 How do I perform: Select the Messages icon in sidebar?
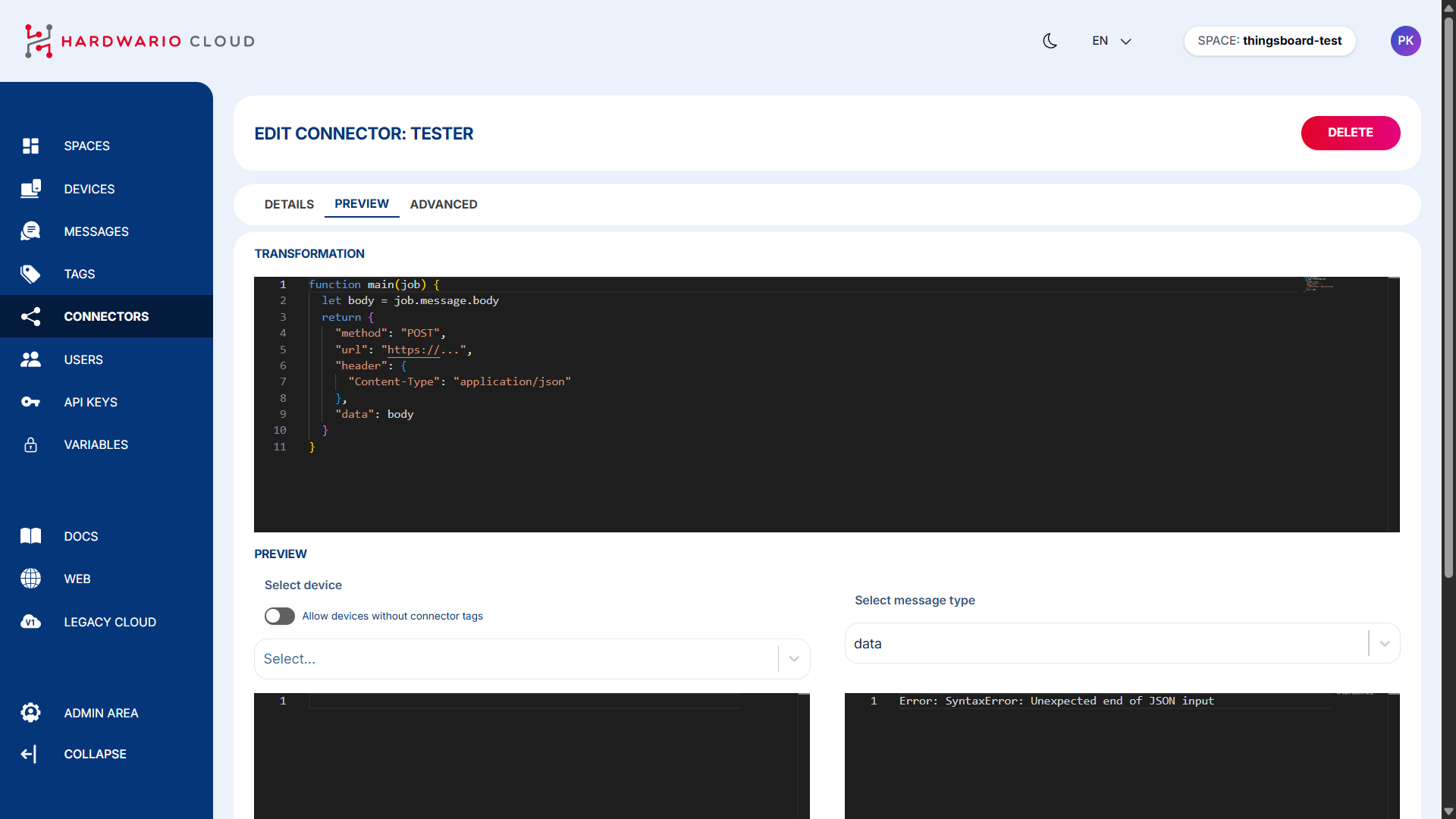click(30, 231)
